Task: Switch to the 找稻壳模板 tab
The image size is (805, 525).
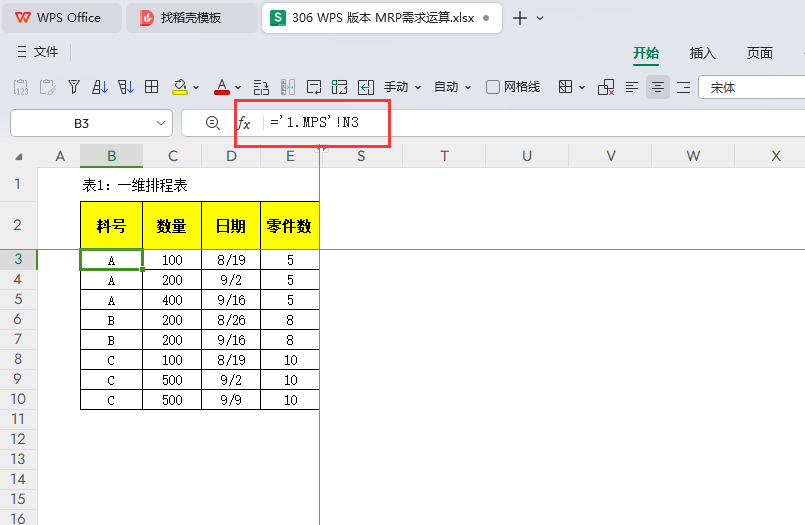Action: pos(191,18)
